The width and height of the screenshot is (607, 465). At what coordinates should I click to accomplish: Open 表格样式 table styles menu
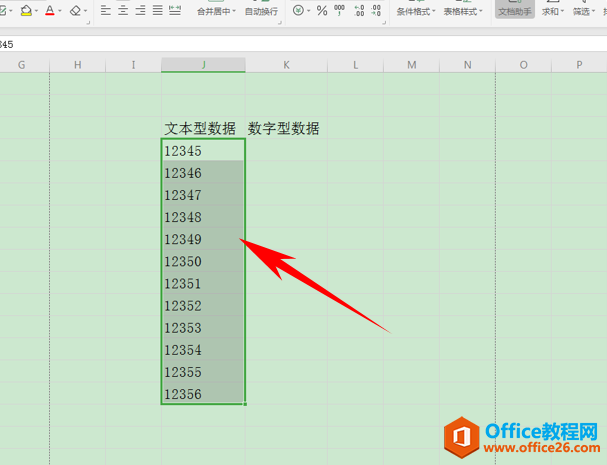point(463,12)
